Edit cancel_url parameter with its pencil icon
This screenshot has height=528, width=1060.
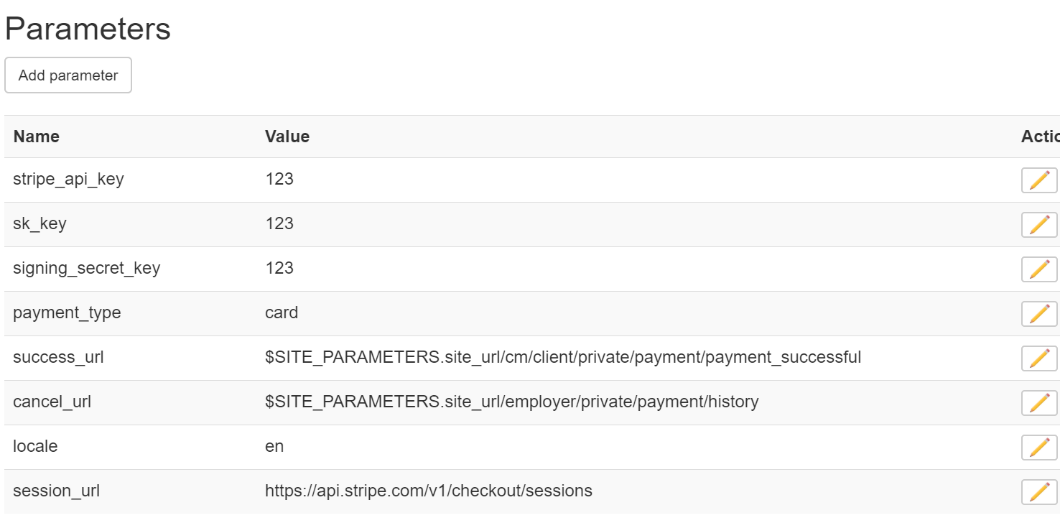tap(1039, 403)
